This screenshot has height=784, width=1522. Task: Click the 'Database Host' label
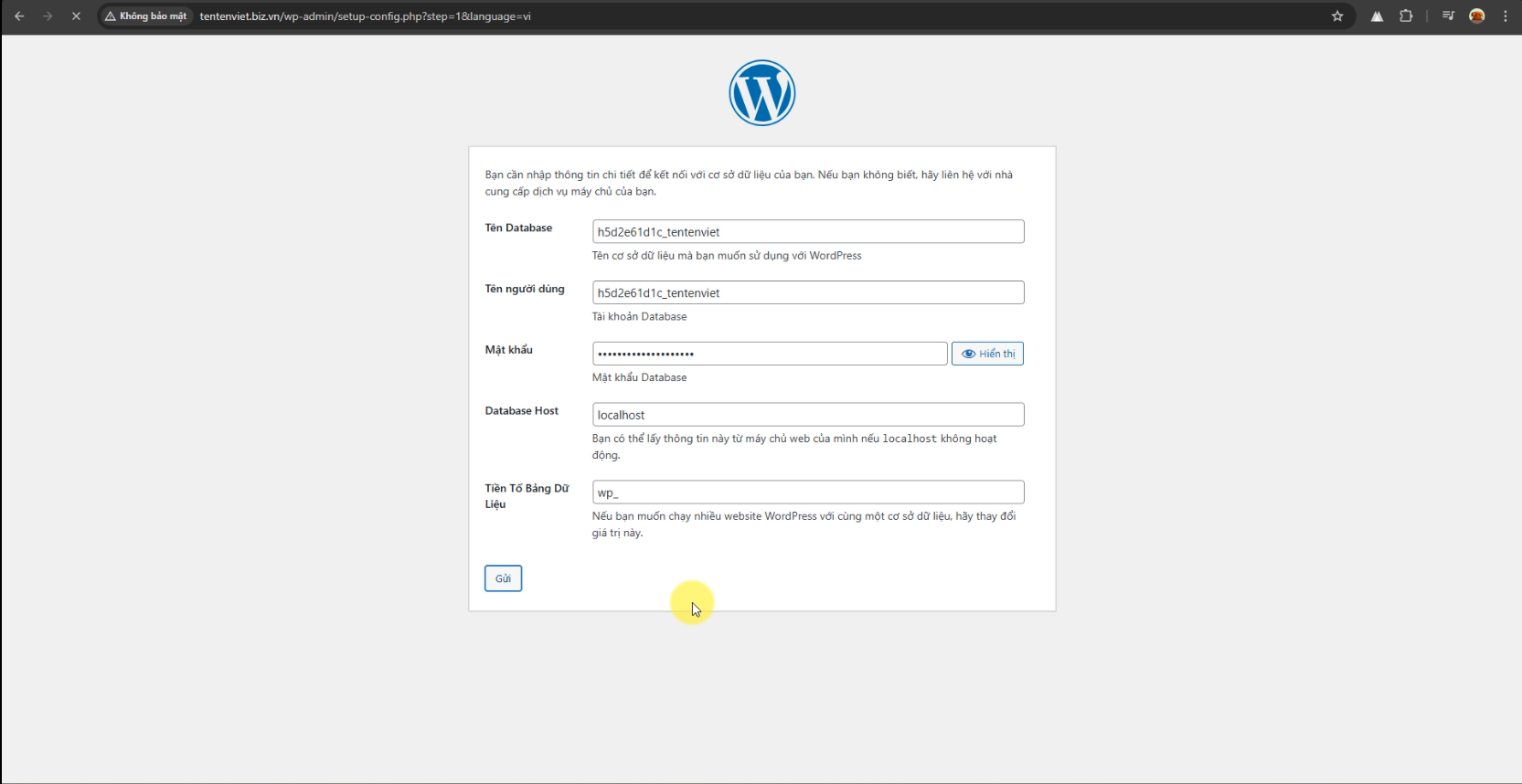coord(521,411)
